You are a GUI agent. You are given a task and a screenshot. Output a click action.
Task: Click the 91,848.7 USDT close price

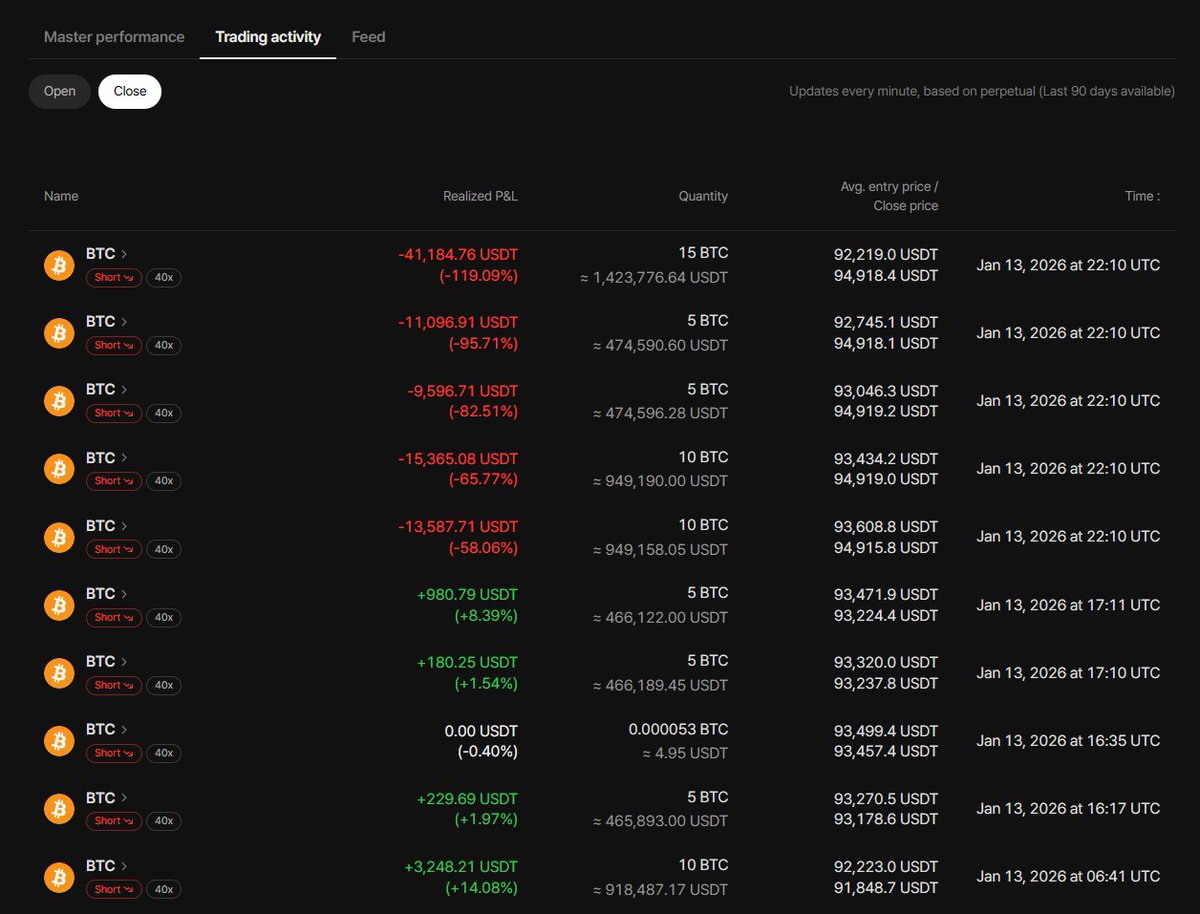[x=886, y=888]
